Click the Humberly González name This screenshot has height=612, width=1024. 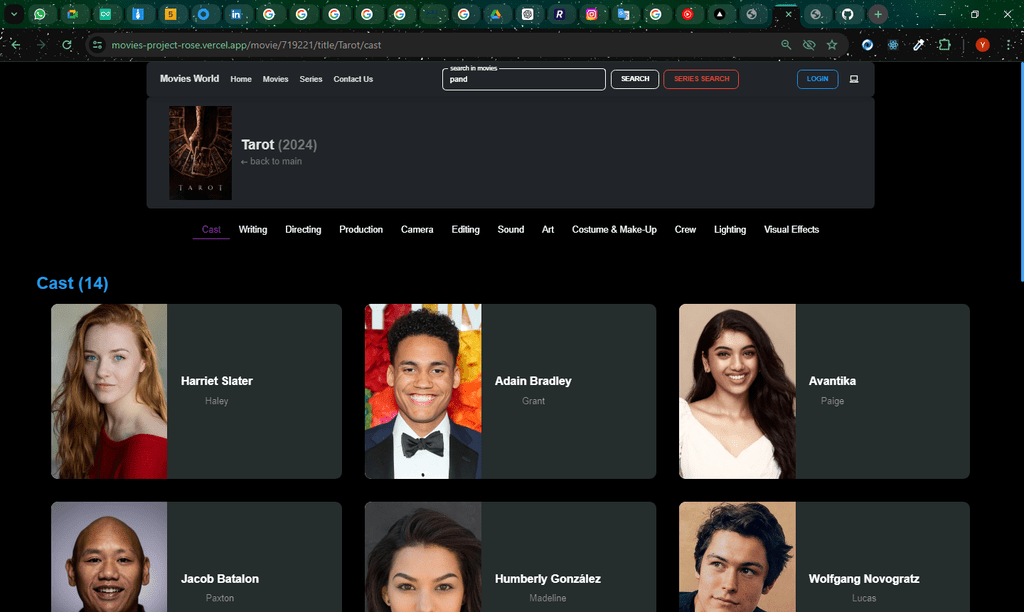[547, 579]
